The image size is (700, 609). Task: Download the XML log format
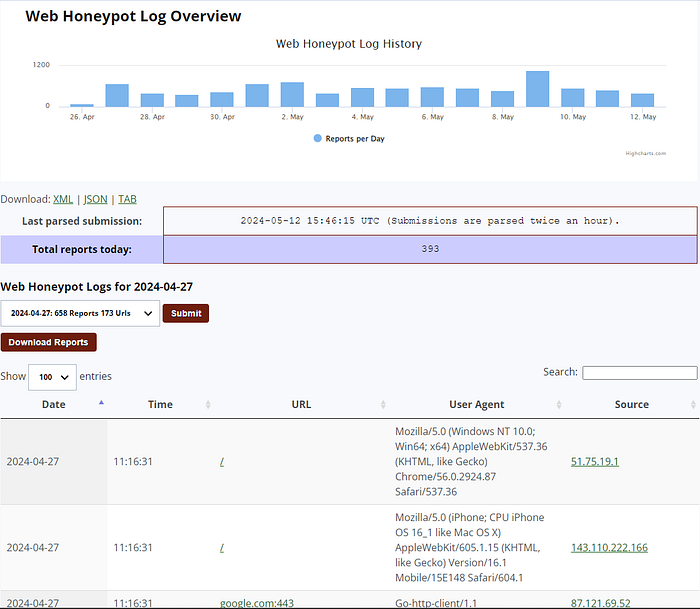(x=63, y=199)
